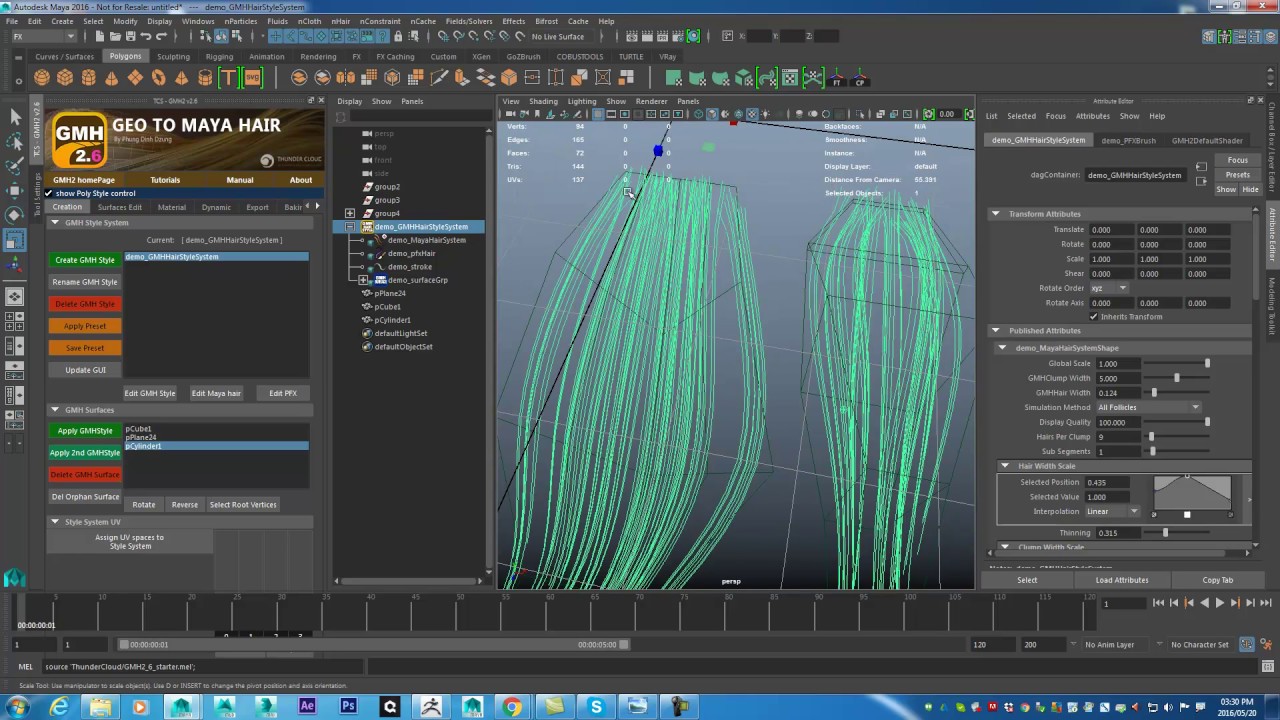The width and height of the screenshot is (1280, 720).
Task: Collapse demo_GMHHairStyleSystem in Outliner
Action: click(x=350, y=227)
